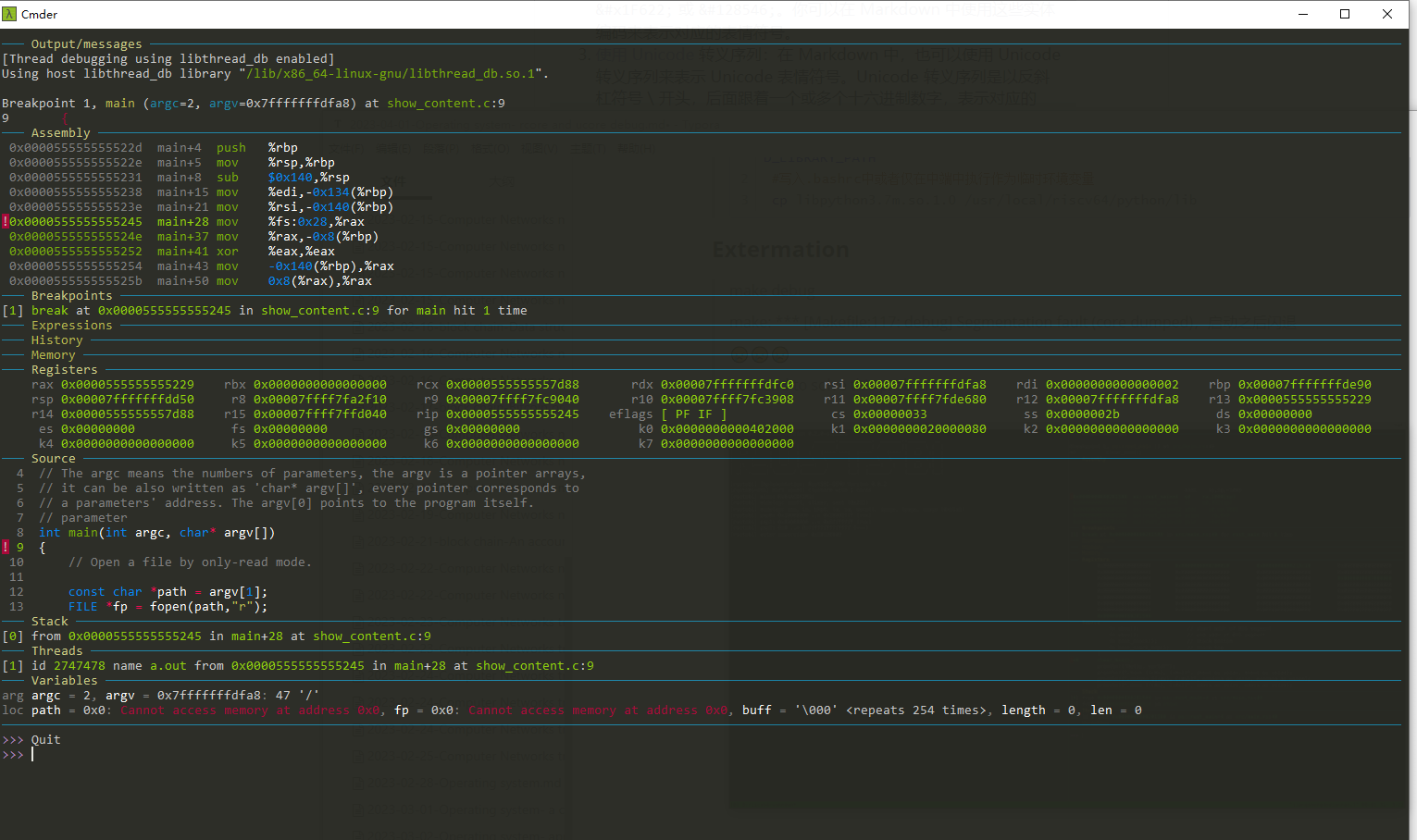Click the eflags value [ PF IF ]
This screenshot has height=840, width=1417.
coord(694,414)
